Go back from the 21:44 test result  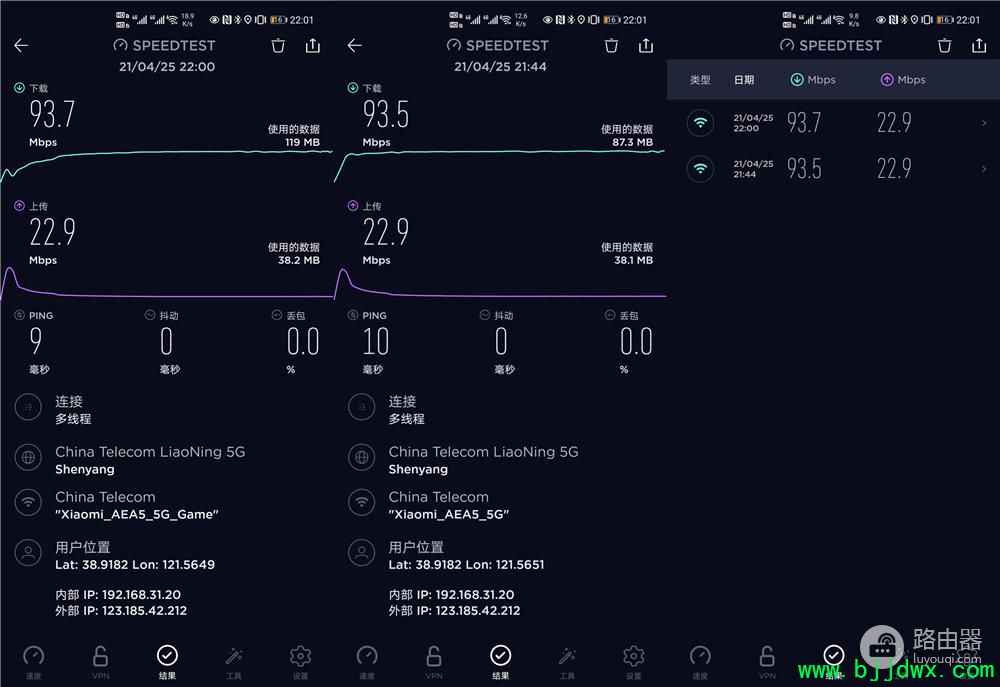(355, 45)
